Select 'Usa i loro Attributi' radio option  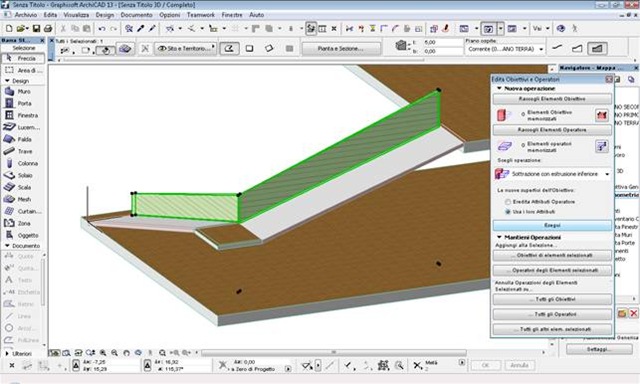(508, 212)
